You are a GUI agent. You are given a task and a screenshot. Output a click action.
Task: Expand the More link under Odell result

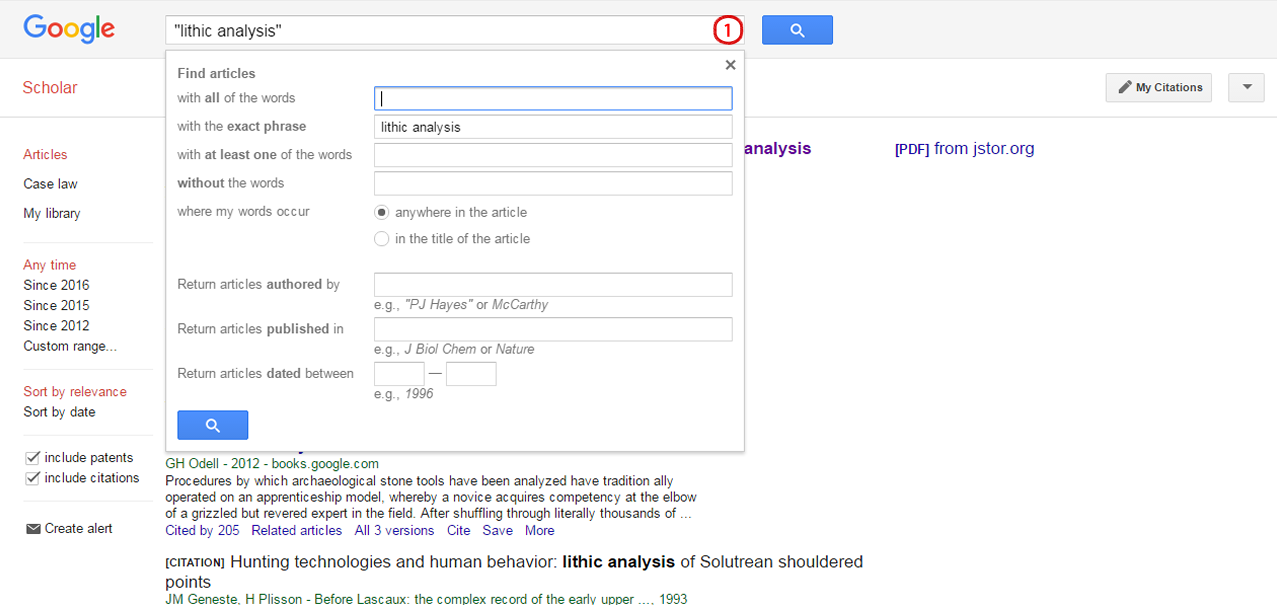540,531
